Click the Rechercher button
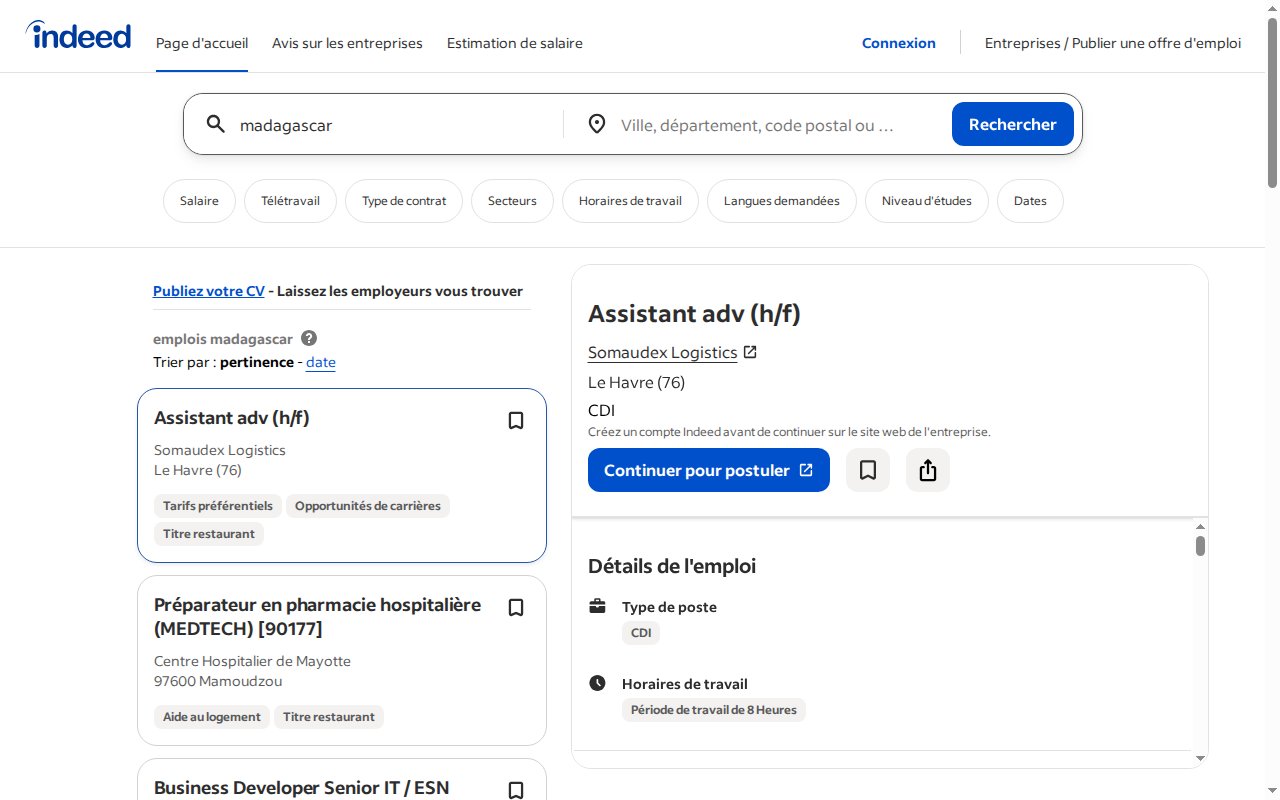 (x=1013, y=124)
